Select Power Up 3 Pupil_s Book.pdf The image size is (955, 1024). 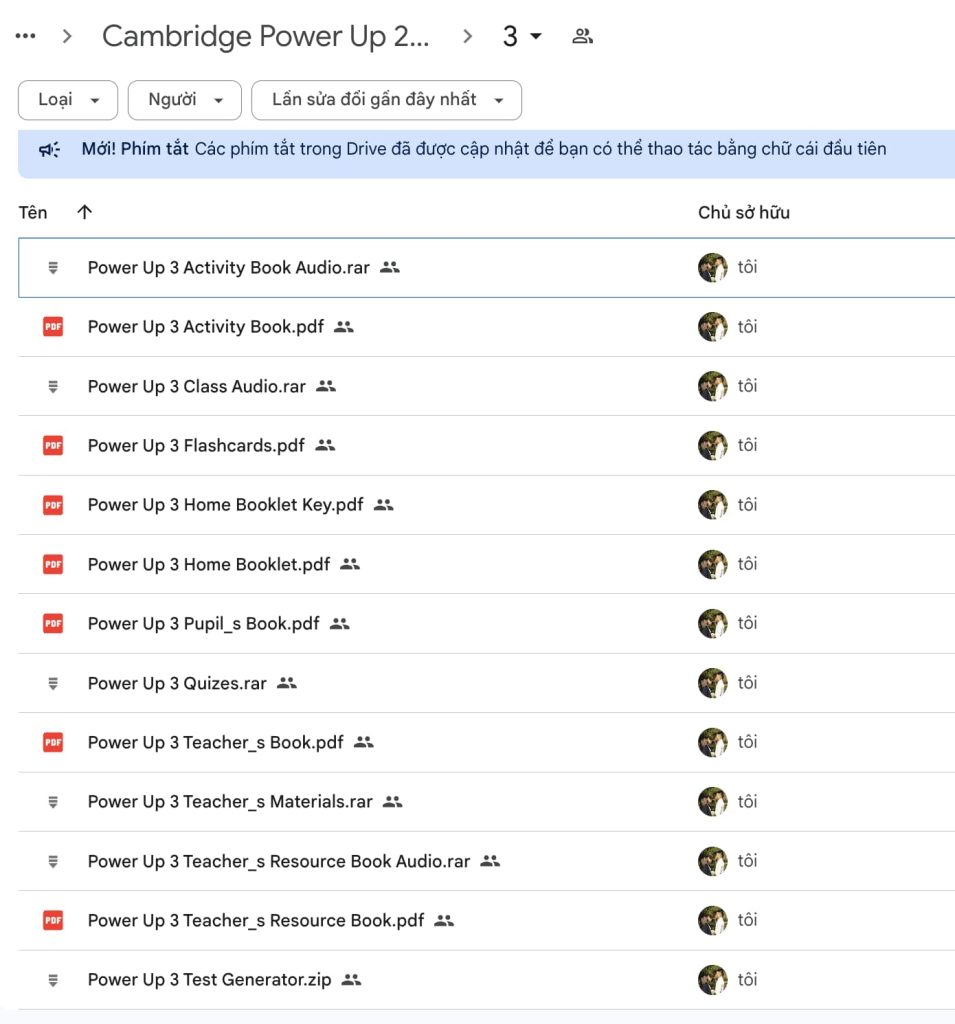point(203,624)
